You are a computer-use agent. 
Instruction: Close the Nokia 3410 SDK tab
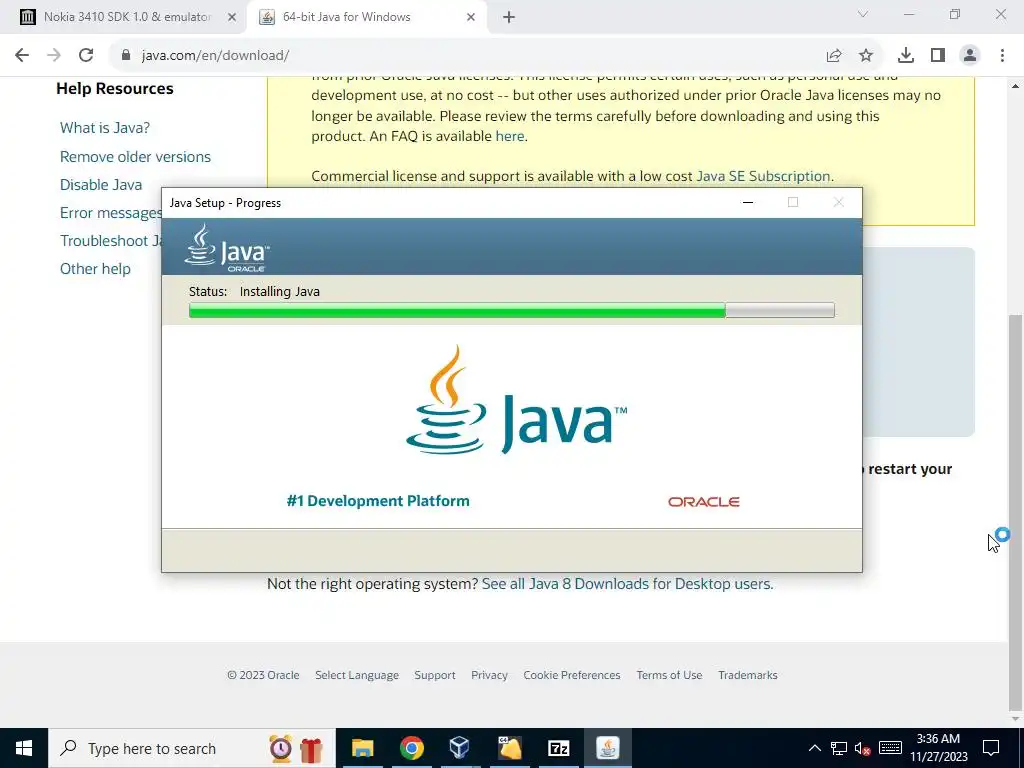(232, 18)
